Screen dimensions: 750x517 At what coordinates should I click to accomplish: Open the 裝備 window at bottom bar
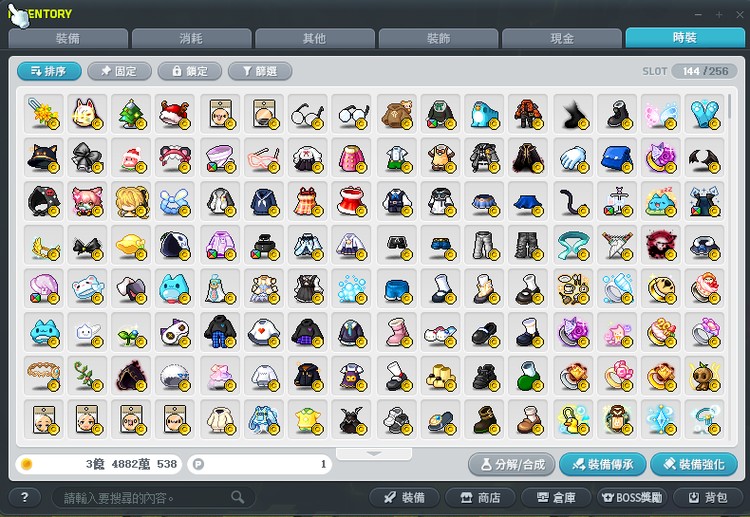point(404,497)
